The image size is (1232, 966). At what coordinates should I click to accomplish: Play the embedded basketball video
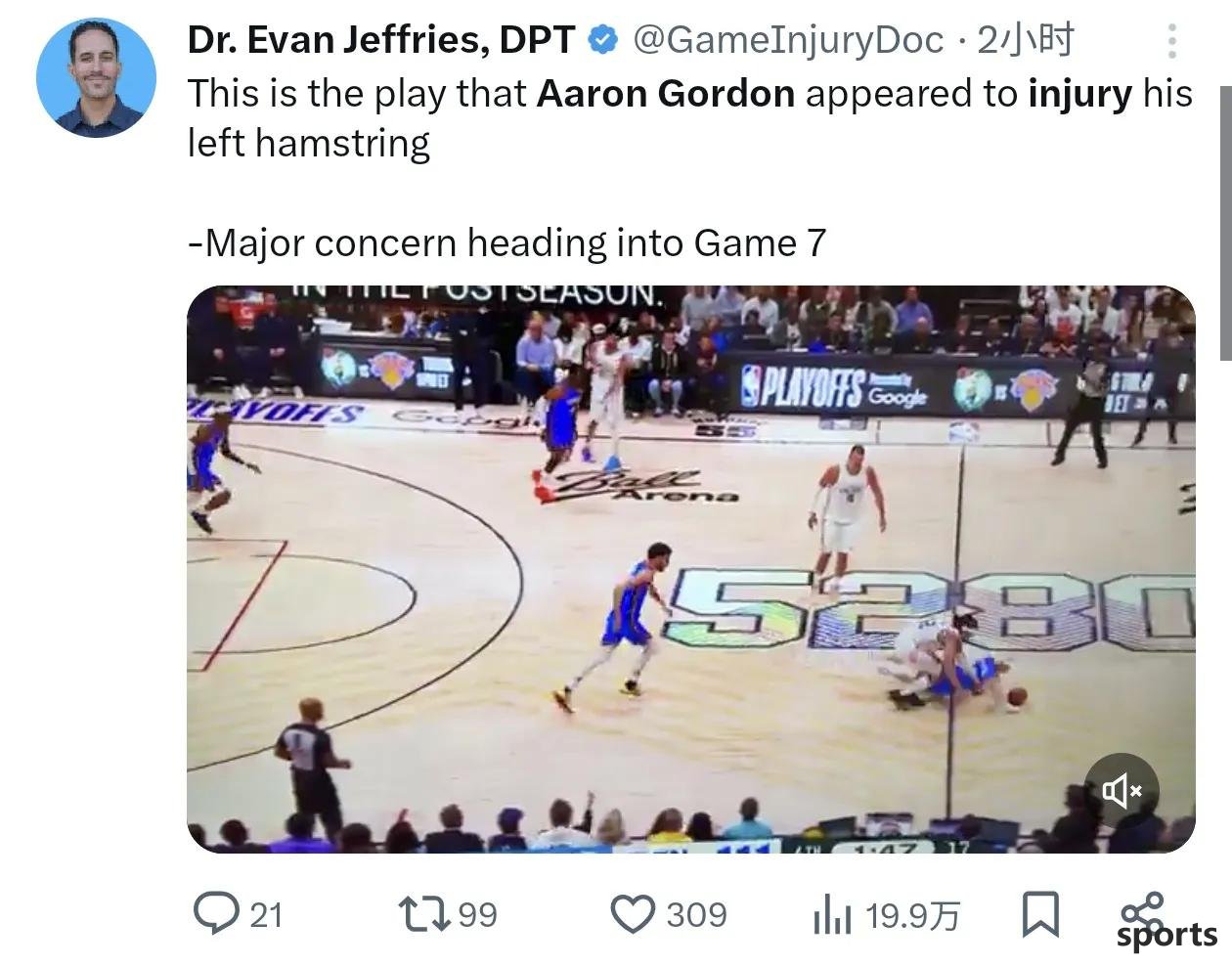691,569
